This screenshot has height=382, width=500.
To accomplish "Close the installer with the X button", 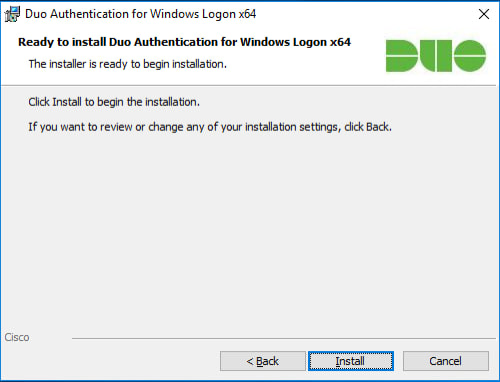I will 484,14.
